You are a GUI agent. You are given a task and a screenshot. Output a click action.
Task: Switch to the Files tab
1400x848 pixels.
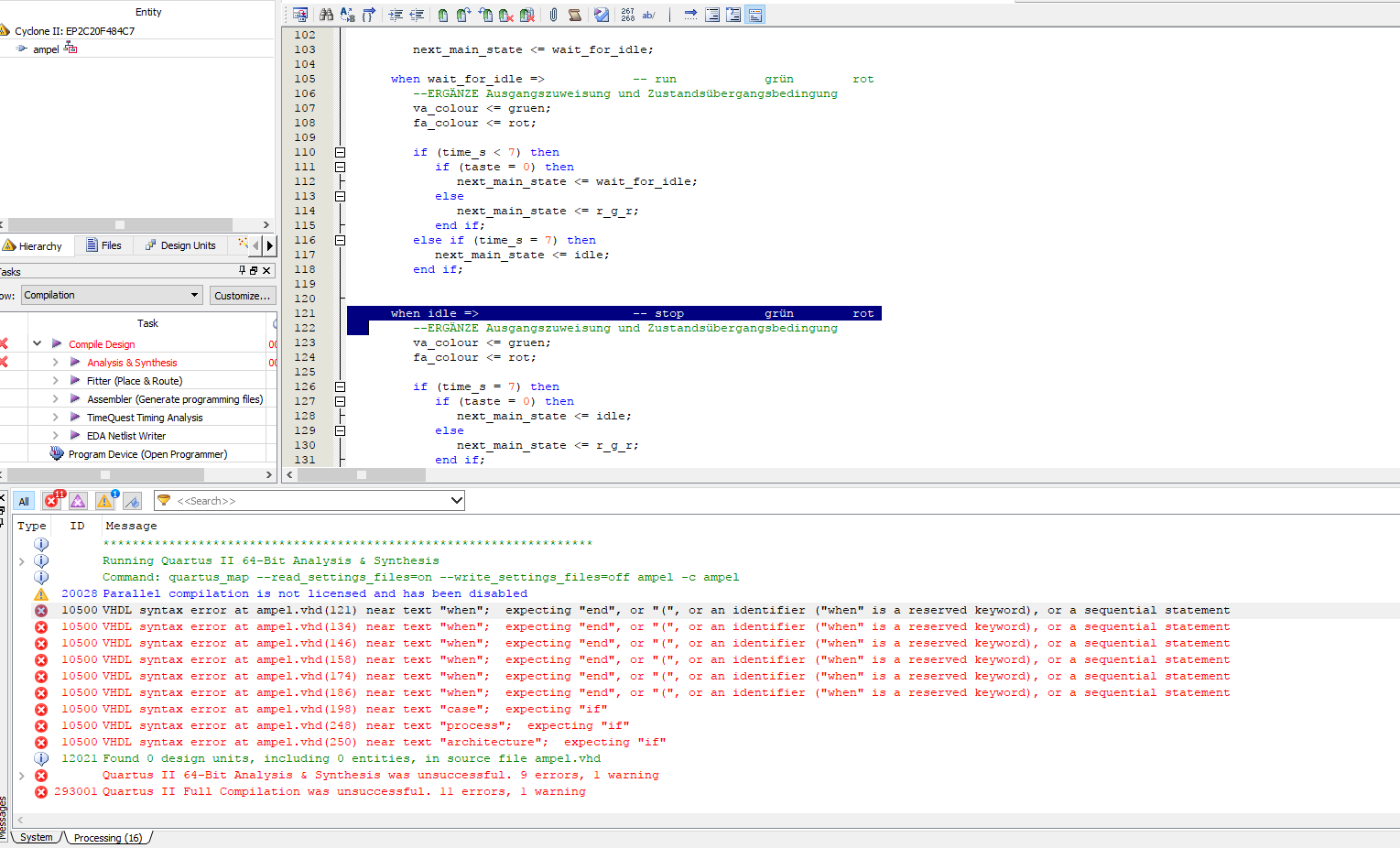coord(103,245)
